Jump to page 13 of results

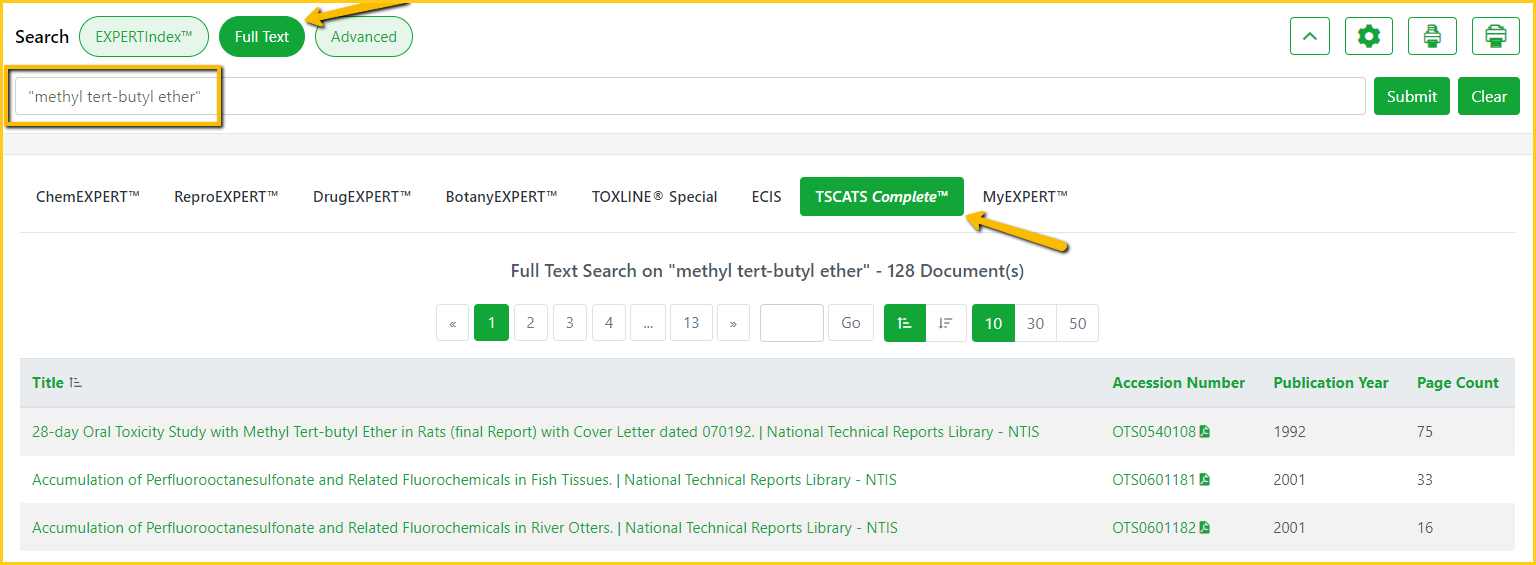[691, 323]
